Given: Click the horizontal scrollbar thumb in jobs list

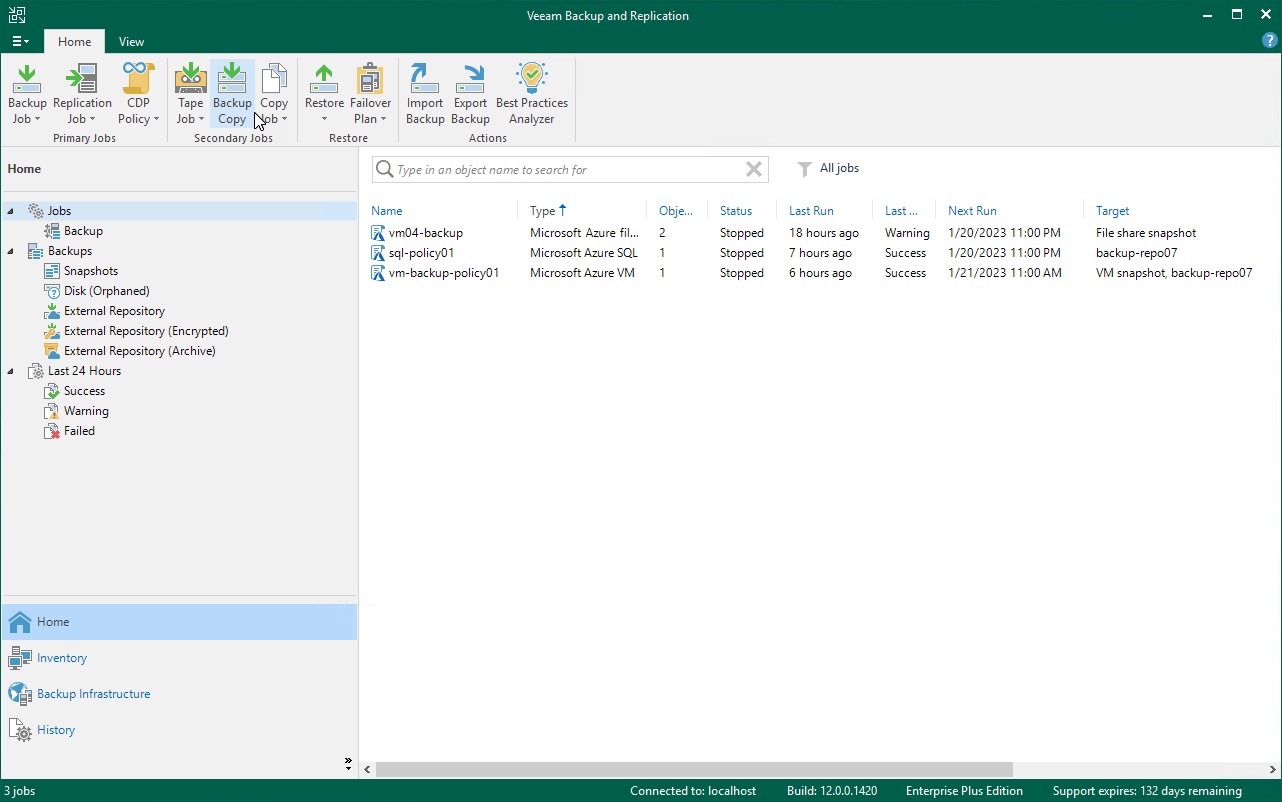Looking at the screenshot, I should 694,770.
